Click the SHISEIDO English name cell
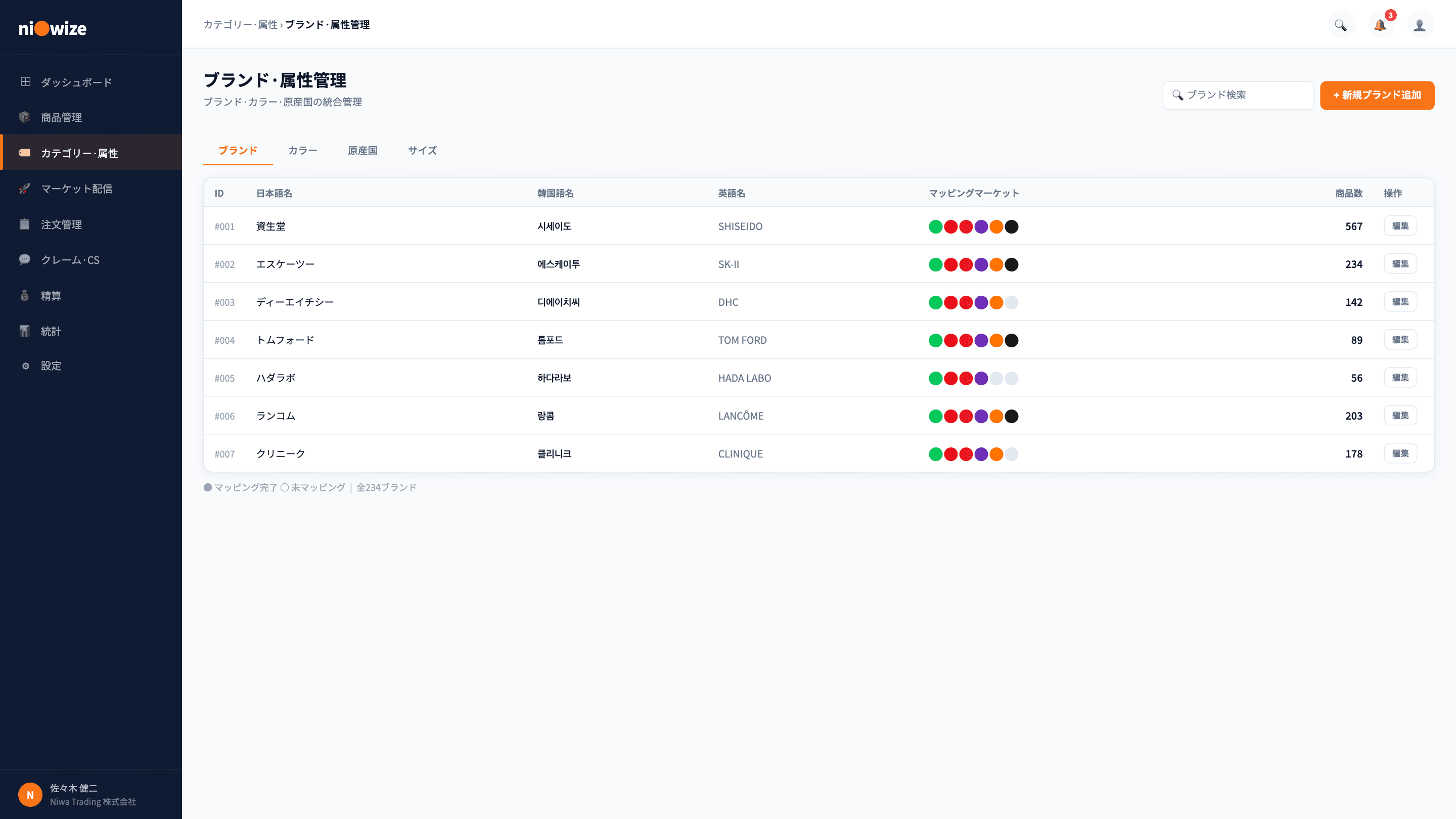Image resolution: width=1456 pixels, height=819 pixels. [x=741, y=226]
